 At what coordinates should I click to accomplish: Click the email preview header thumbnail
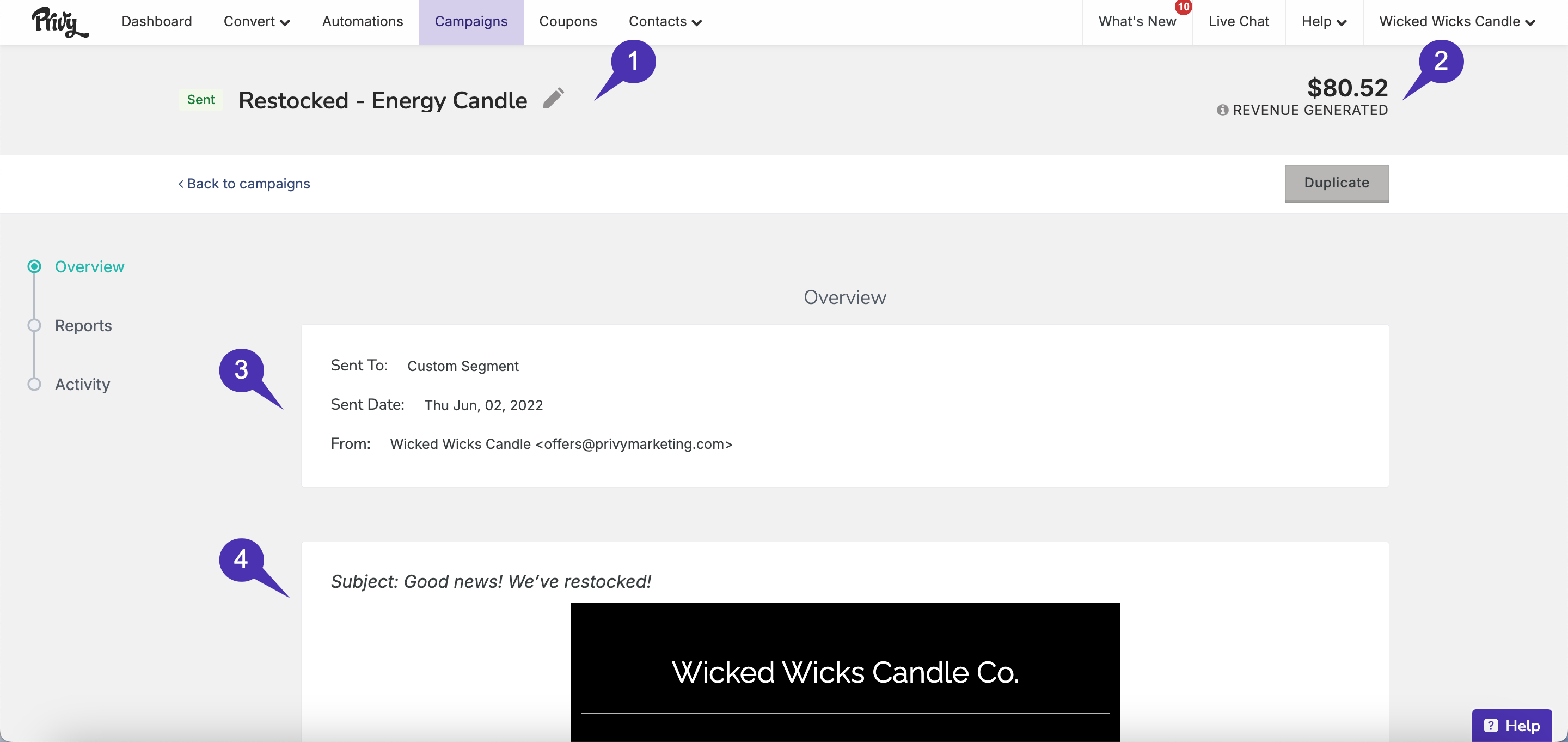click(x=845, y=672)
